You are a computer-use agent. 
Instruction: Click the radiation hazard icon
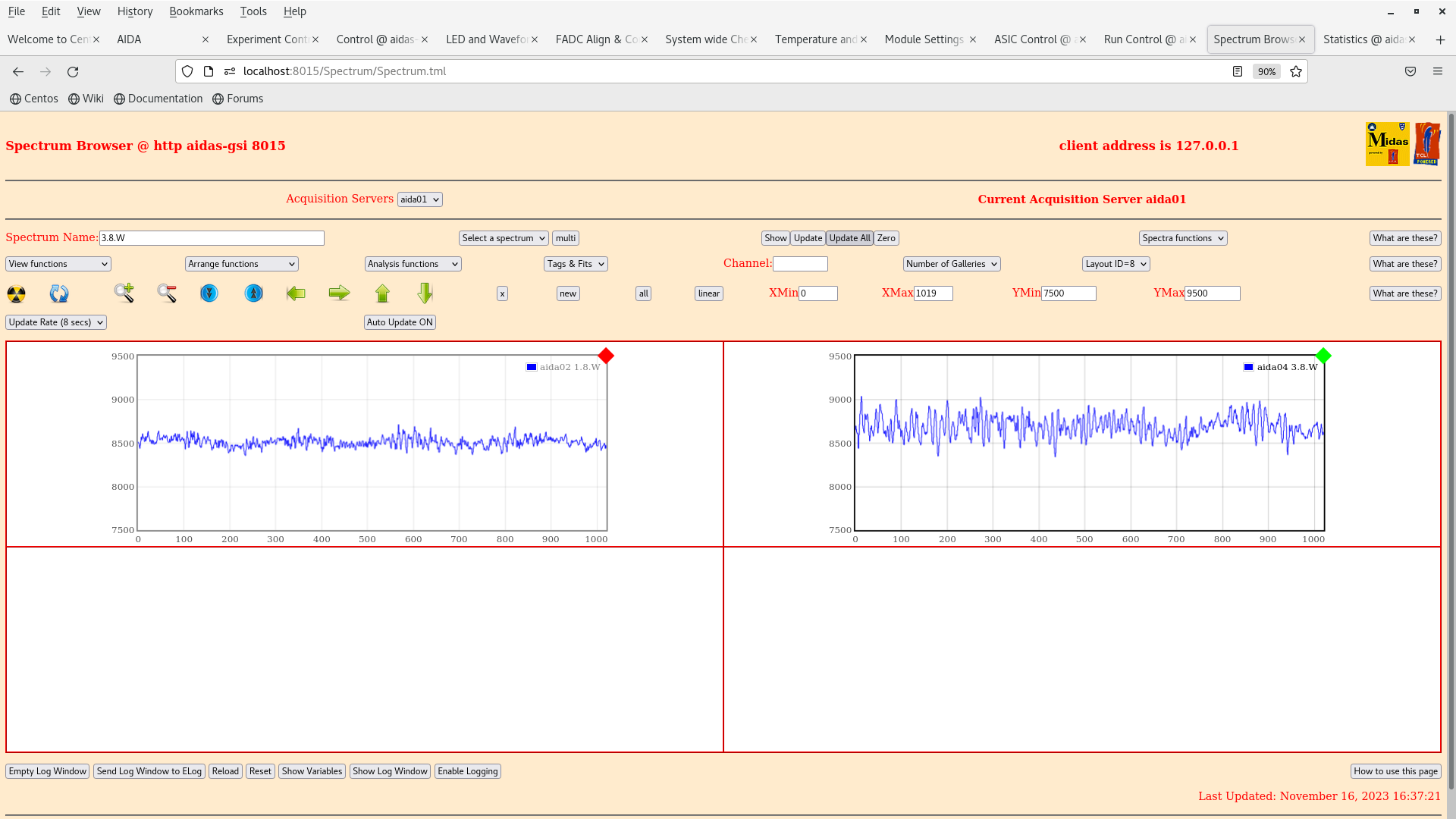pos(16,293)
